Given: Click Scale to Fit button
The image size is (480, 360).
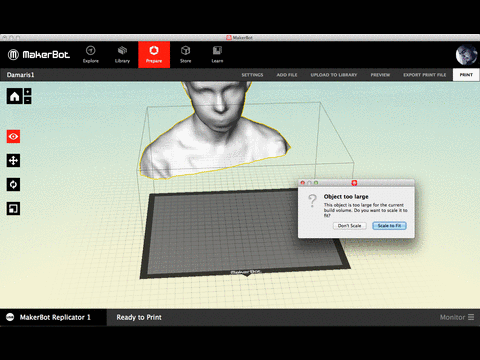Looking at the screenshot, I should tap(389, 226).
